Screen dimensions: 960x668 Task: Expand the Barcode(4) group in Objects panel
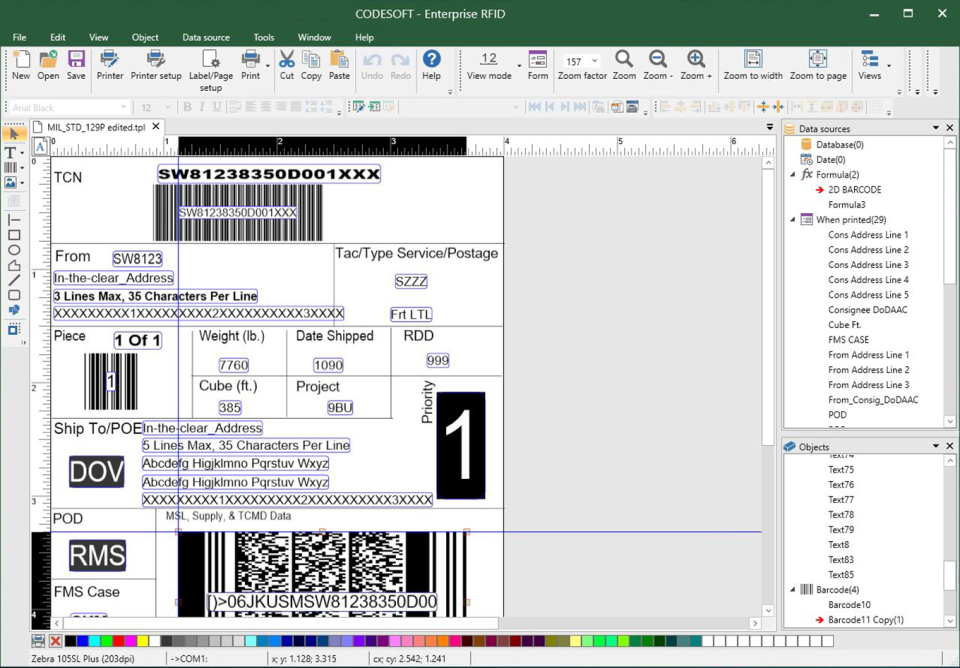tap(793, 589)
